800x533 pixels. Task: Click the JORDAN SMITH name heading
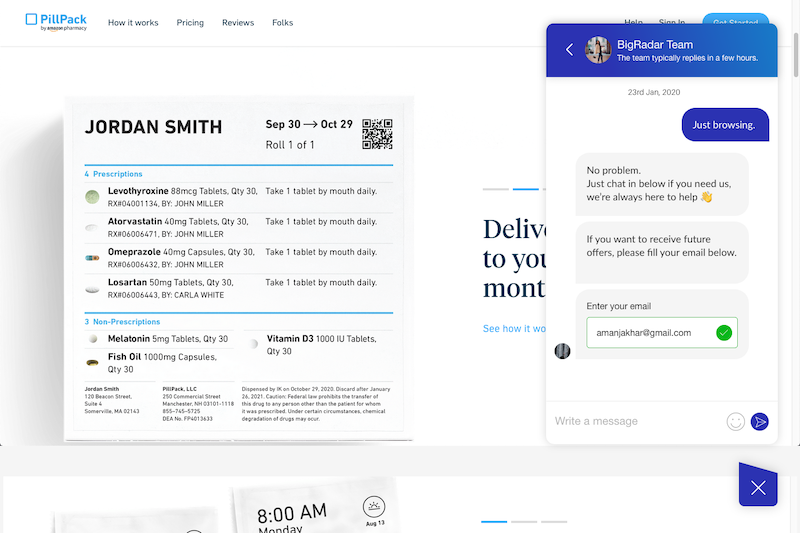click(x=154, y=127)
